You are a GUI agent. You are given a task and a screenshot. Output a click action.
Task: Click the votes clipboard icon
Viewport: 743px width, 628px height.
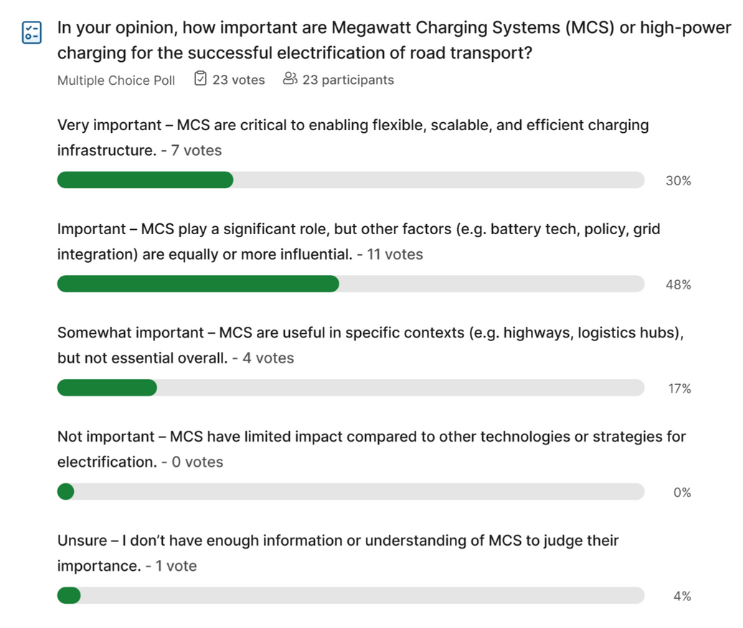click(200, 78)
